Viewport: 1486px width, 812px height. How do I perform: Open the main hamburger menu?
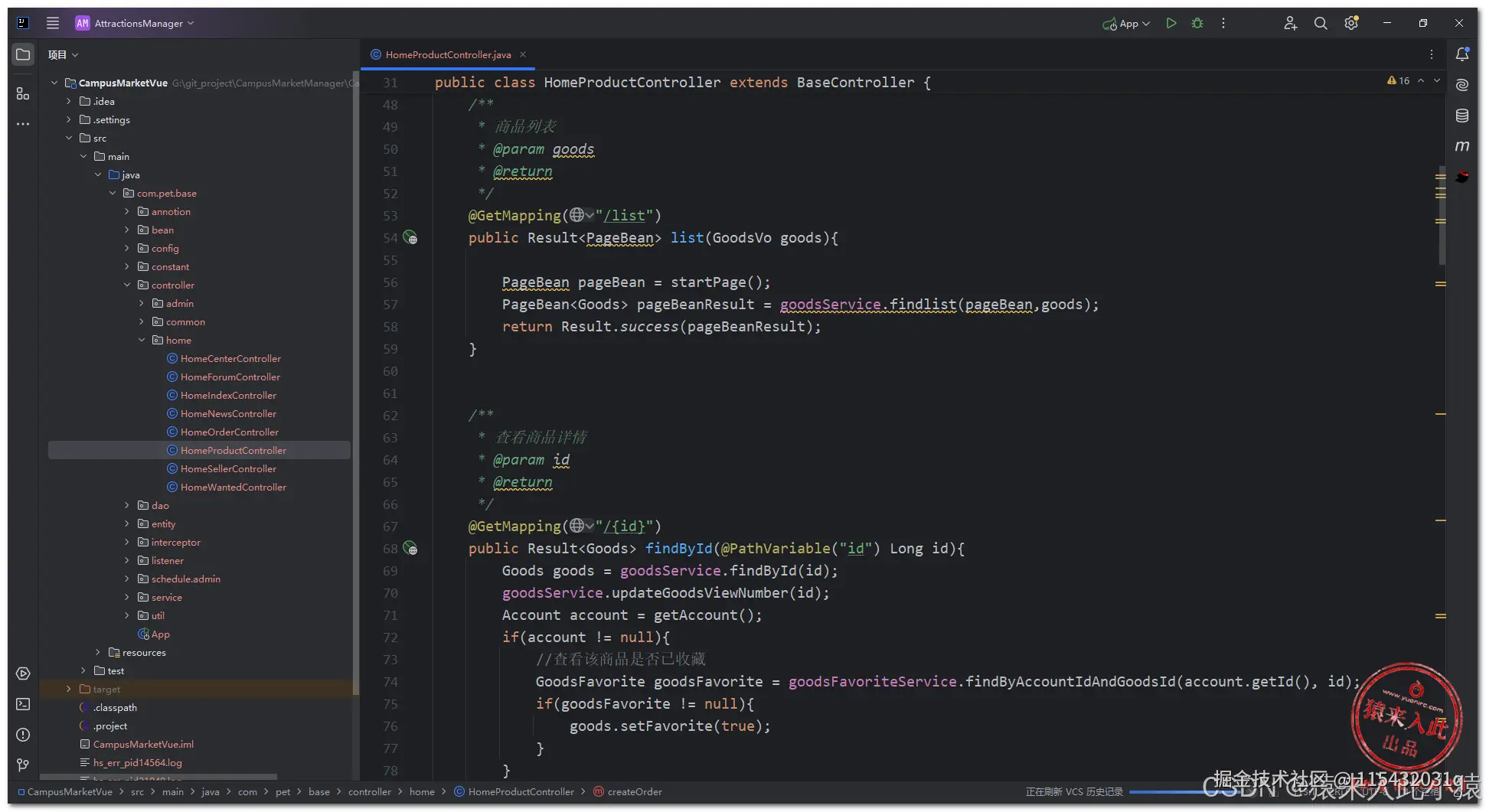[53, 23]
